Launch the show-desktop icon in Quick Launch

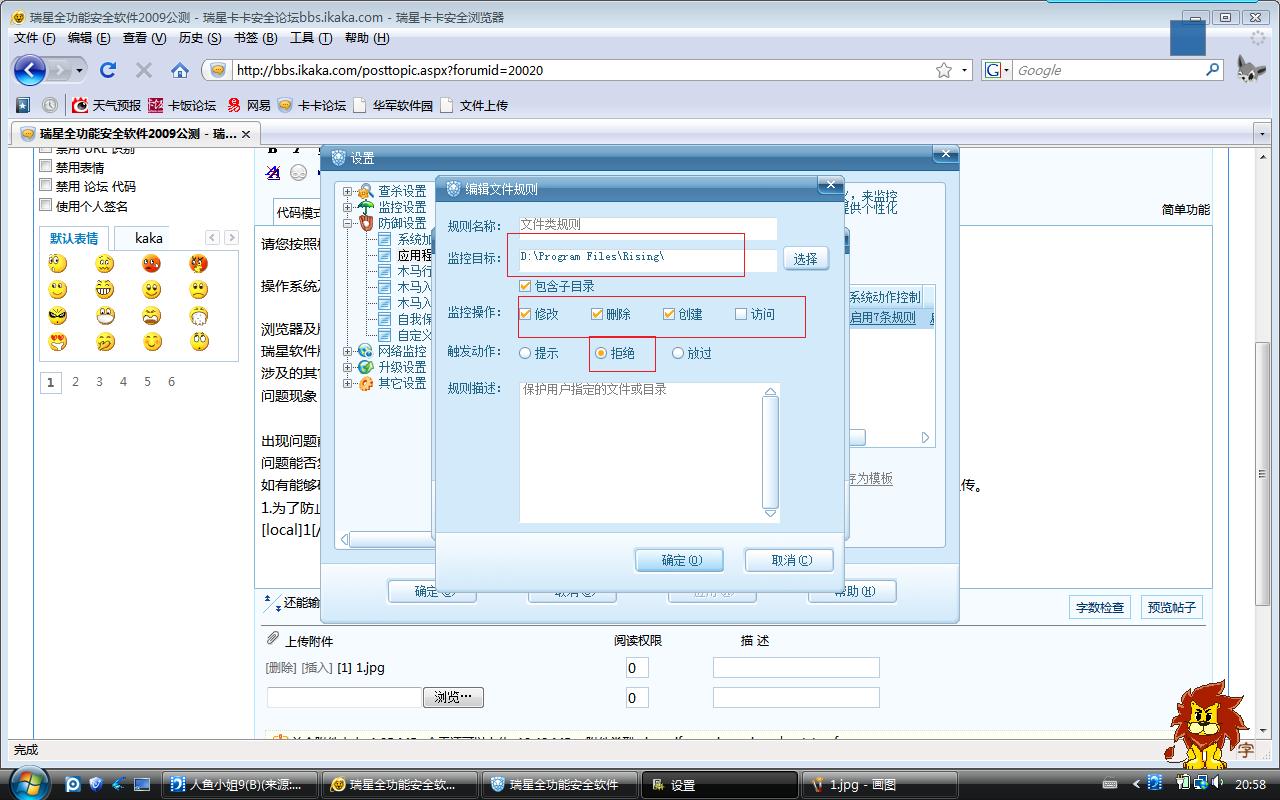point(142,785)
